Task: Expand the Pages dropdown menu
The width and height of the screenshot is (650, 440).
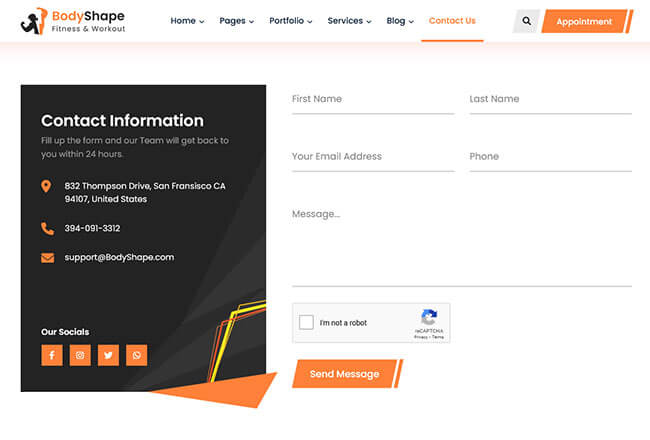Action: pyautogui.click(x=236, y=21)
